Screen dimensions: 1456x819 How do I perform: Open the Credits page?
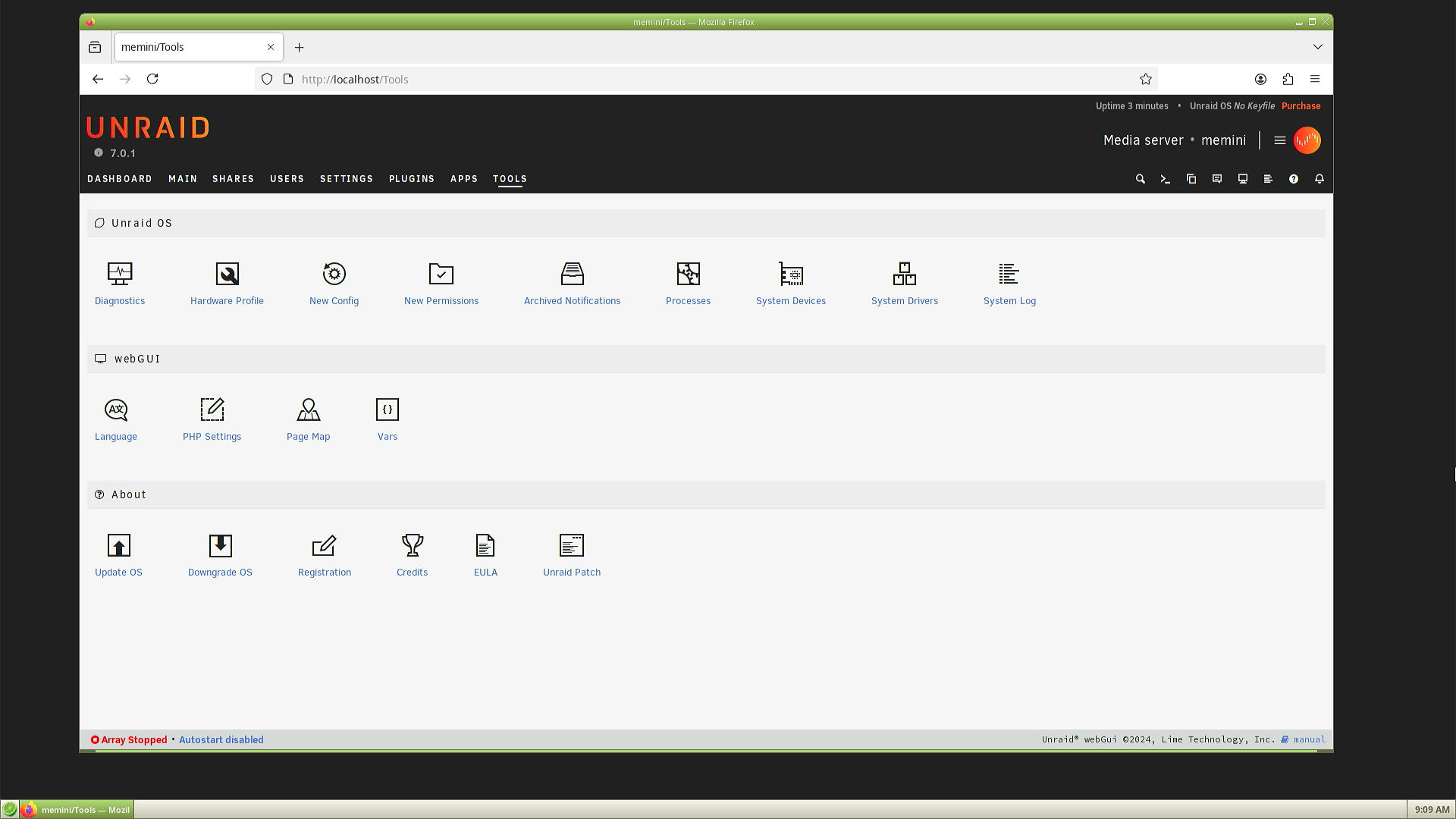[x=412, y=555]
